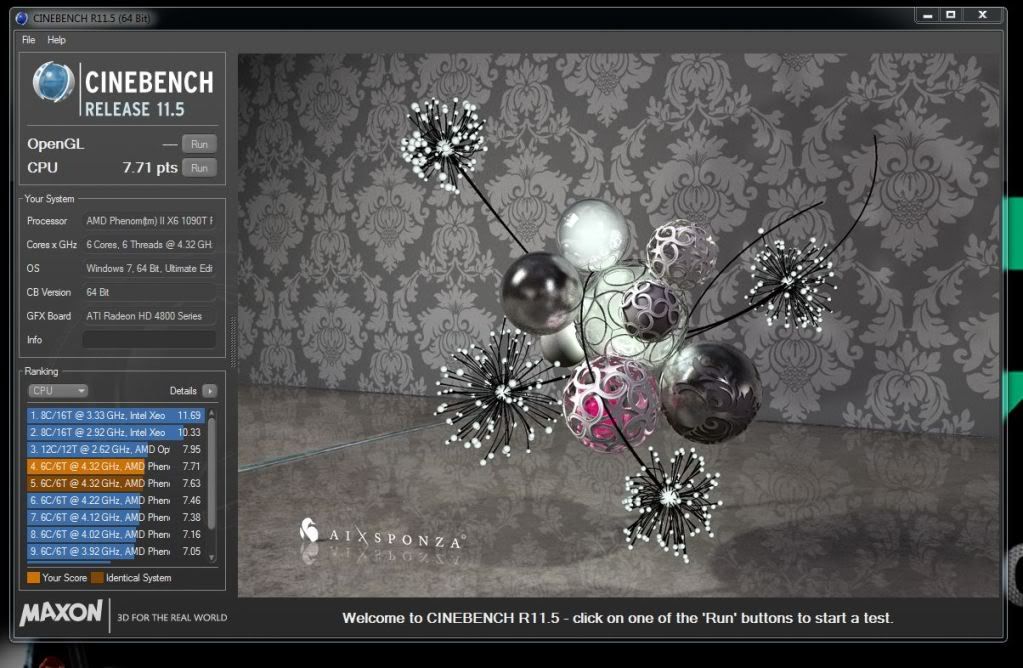Click the OS value Windows 7
The height and width of the screenshot is (668, 1023).
149,268
